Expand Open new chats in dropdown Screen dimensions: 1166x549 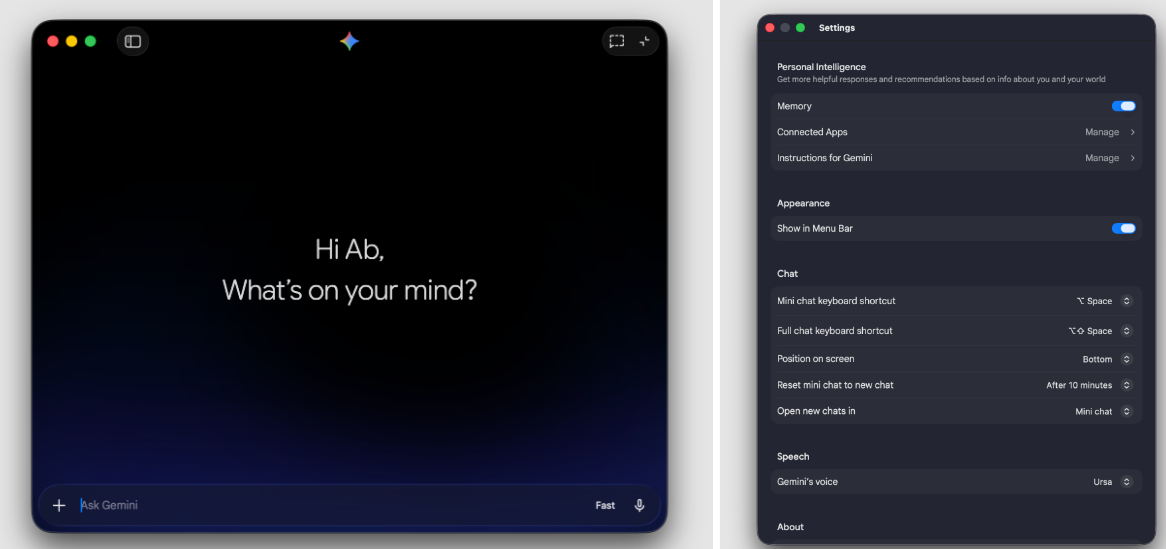tap(1126, 411)
